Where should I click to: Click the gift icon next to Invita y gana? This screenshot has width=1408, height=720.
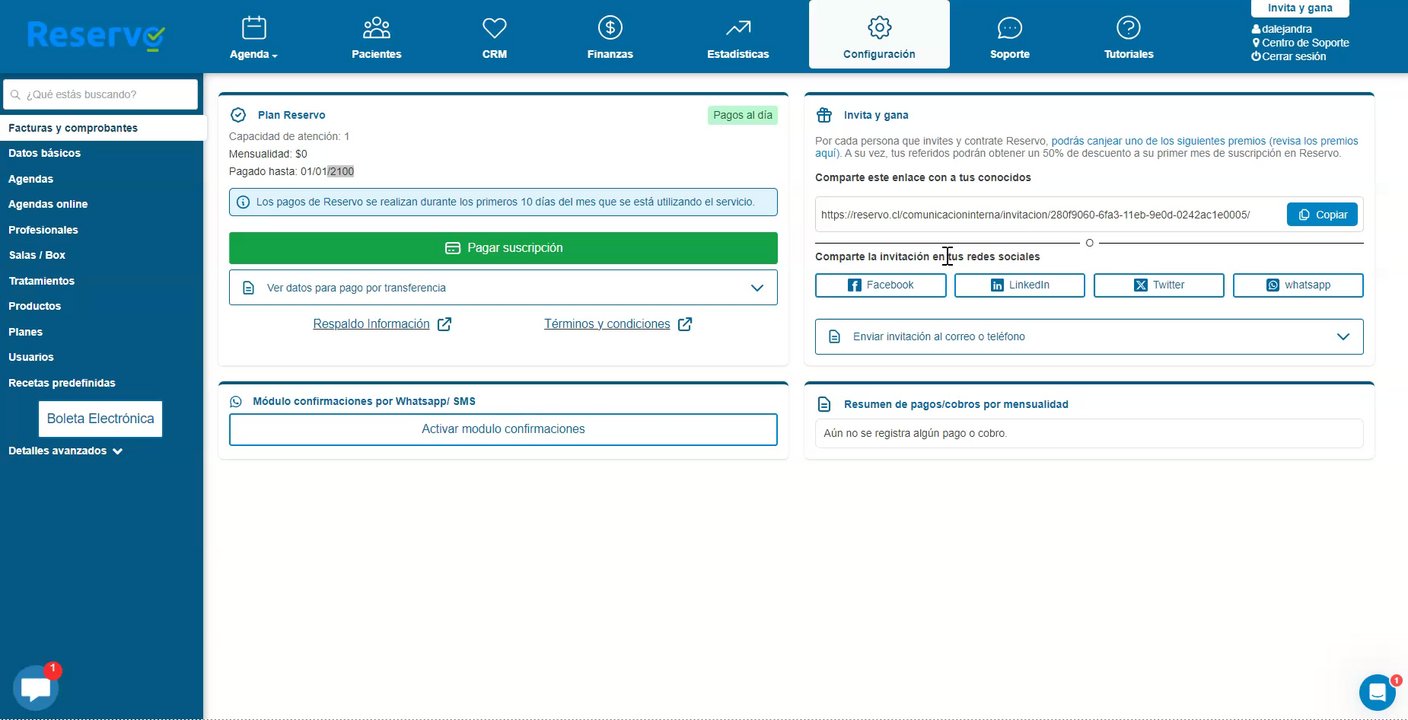pos(824,115)
